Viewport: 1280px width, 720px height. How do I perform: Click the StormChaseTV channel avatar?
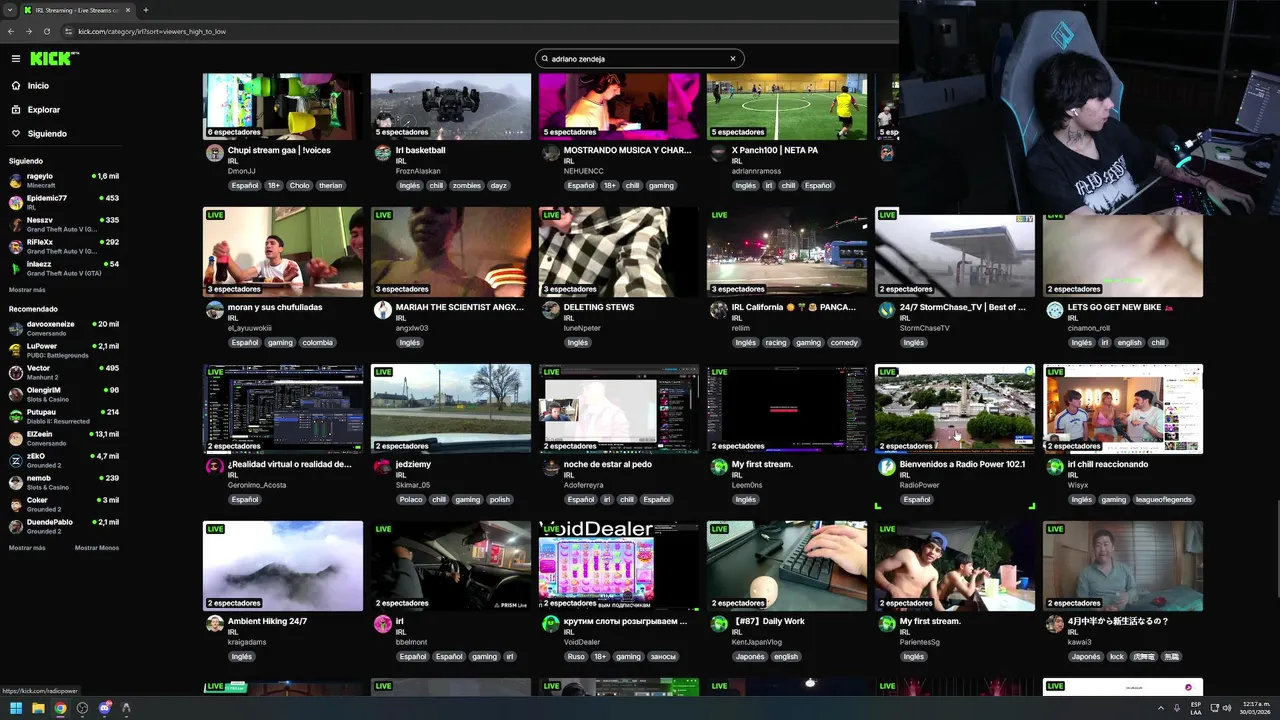(x=886, y=310)
